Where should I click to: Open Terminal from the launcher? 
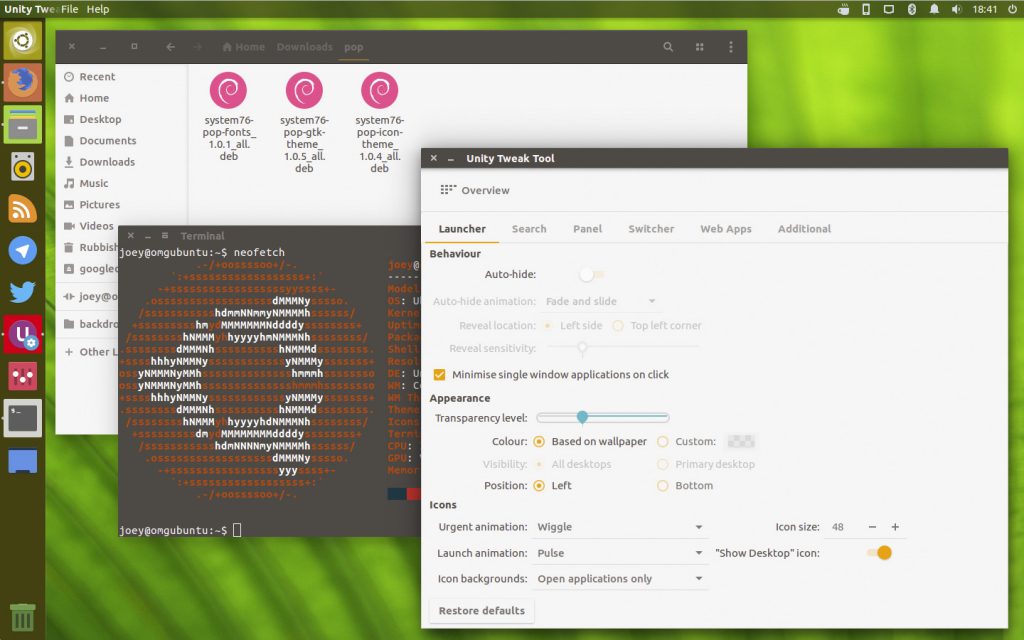(x=23, y=418)
